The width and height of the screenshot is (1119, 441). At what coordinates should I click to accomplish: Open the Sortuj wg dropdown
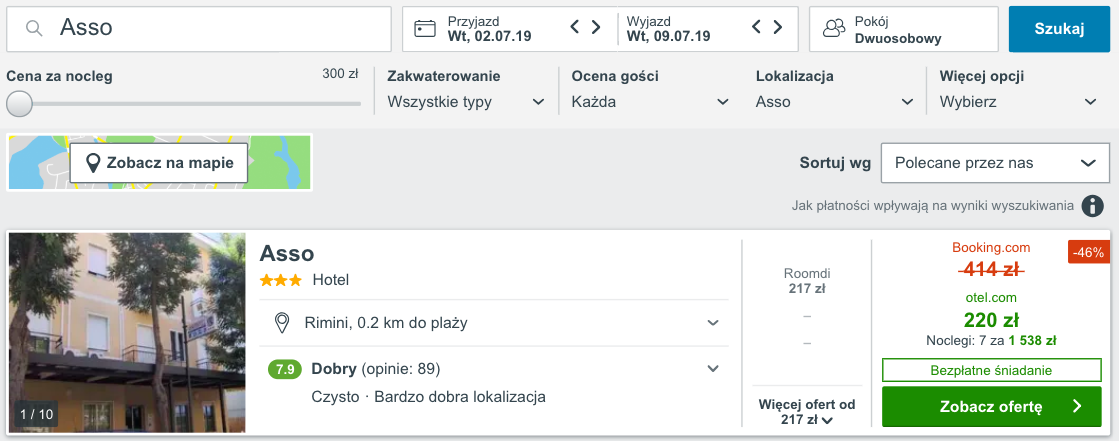pyautogui.click(x=995, y=163)
